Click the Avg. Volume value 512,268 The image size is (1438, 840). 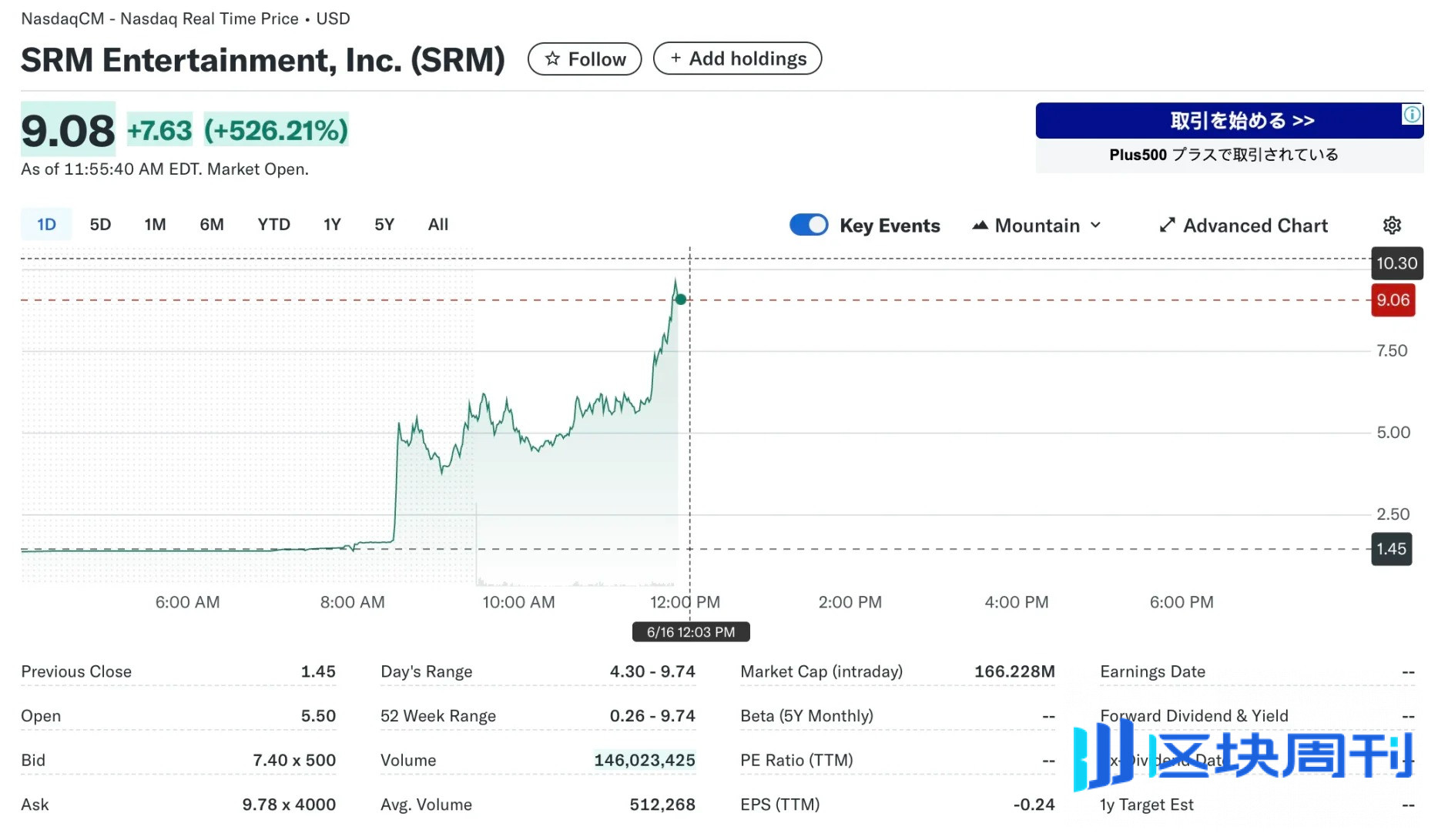click(662, 805)
